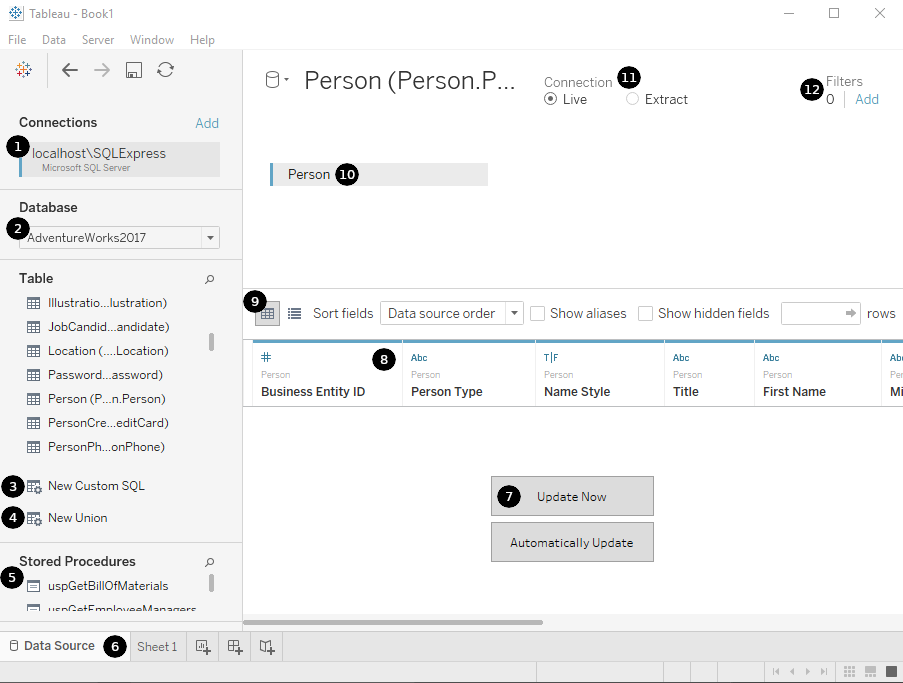Click the data source cylinder icon

click(272, 80)
